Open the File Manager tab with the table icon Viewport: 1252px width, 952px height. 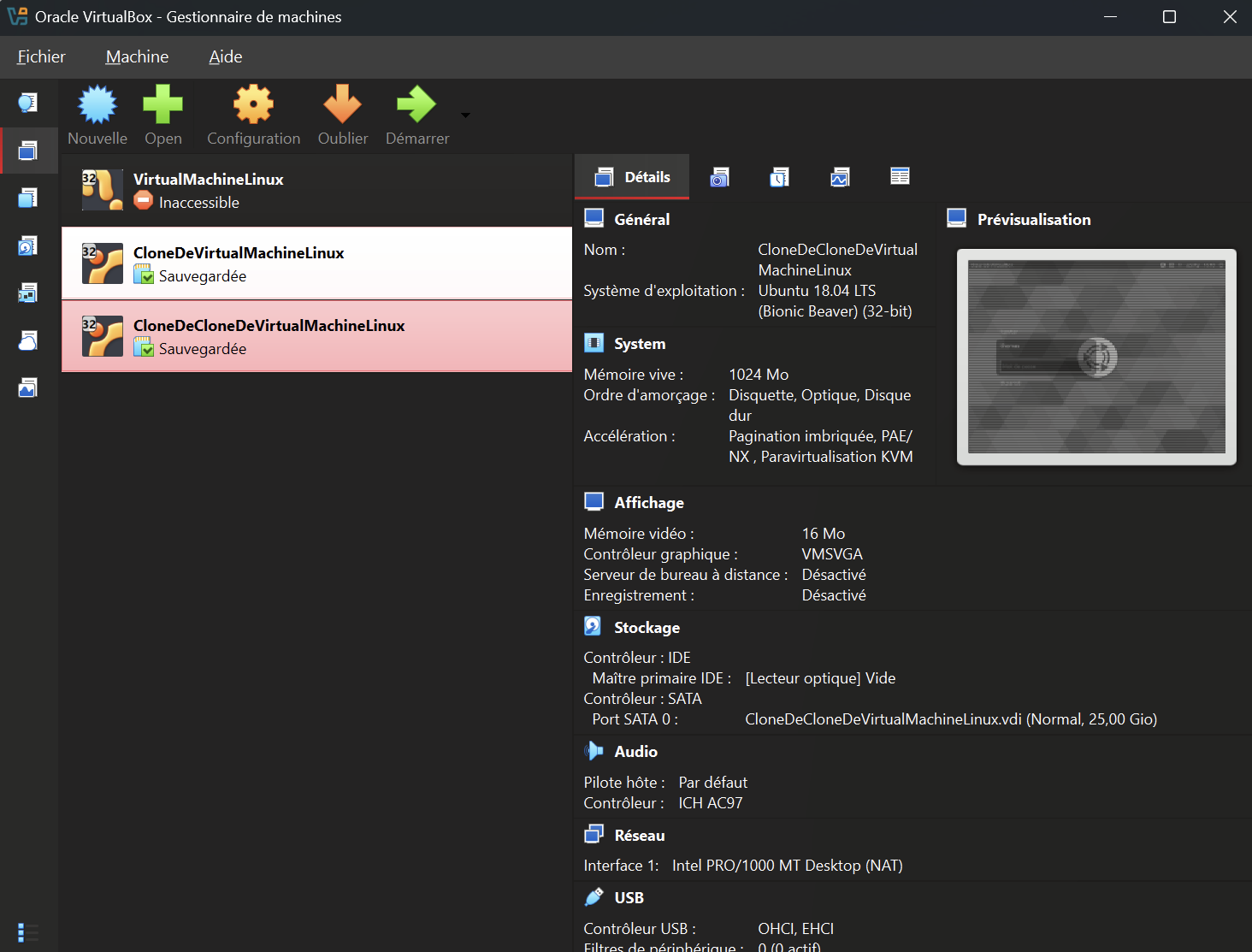coord(900,177)
